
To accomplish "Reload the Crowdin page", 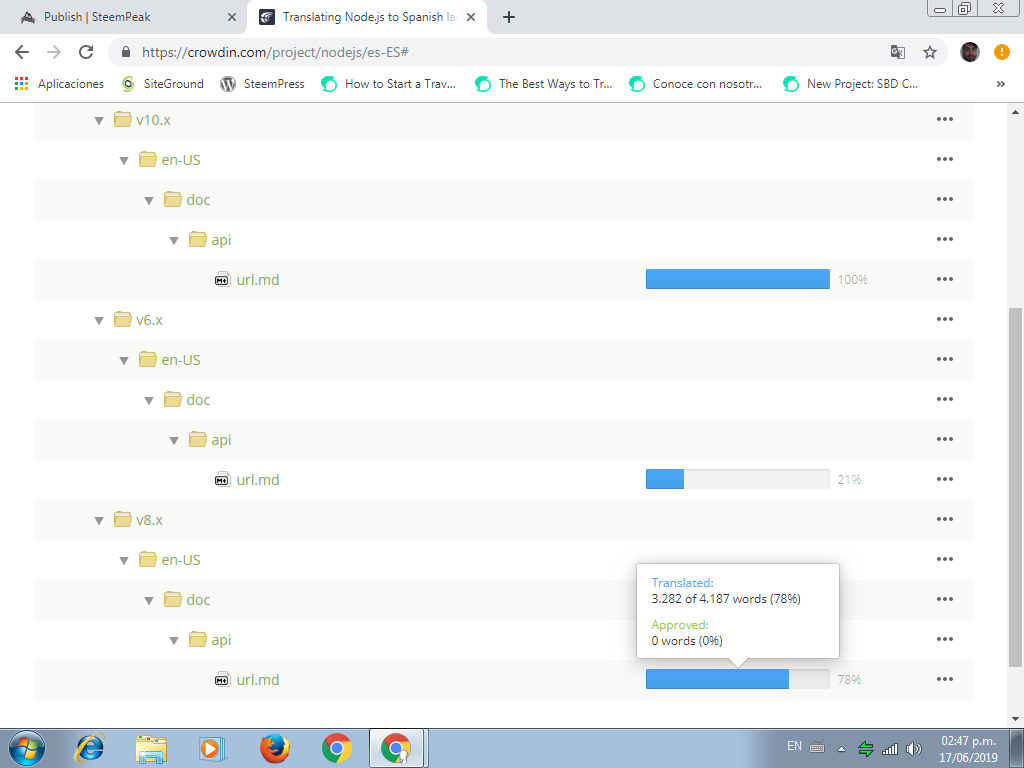I will coord(86,52).
